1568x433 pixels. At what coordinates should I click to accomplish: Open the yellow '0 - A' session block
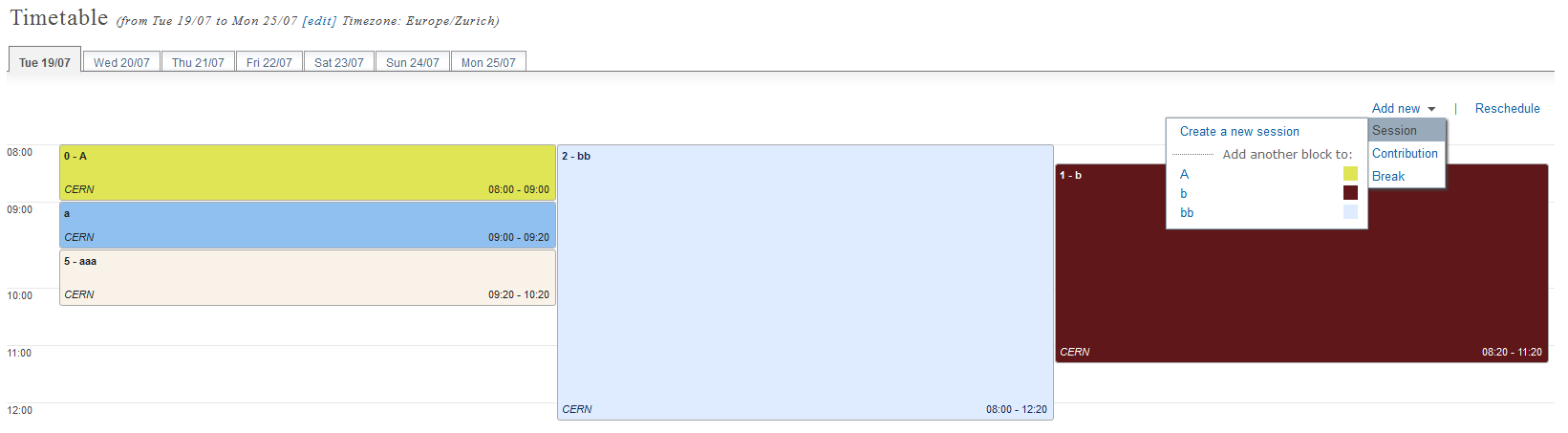point(308,172)
